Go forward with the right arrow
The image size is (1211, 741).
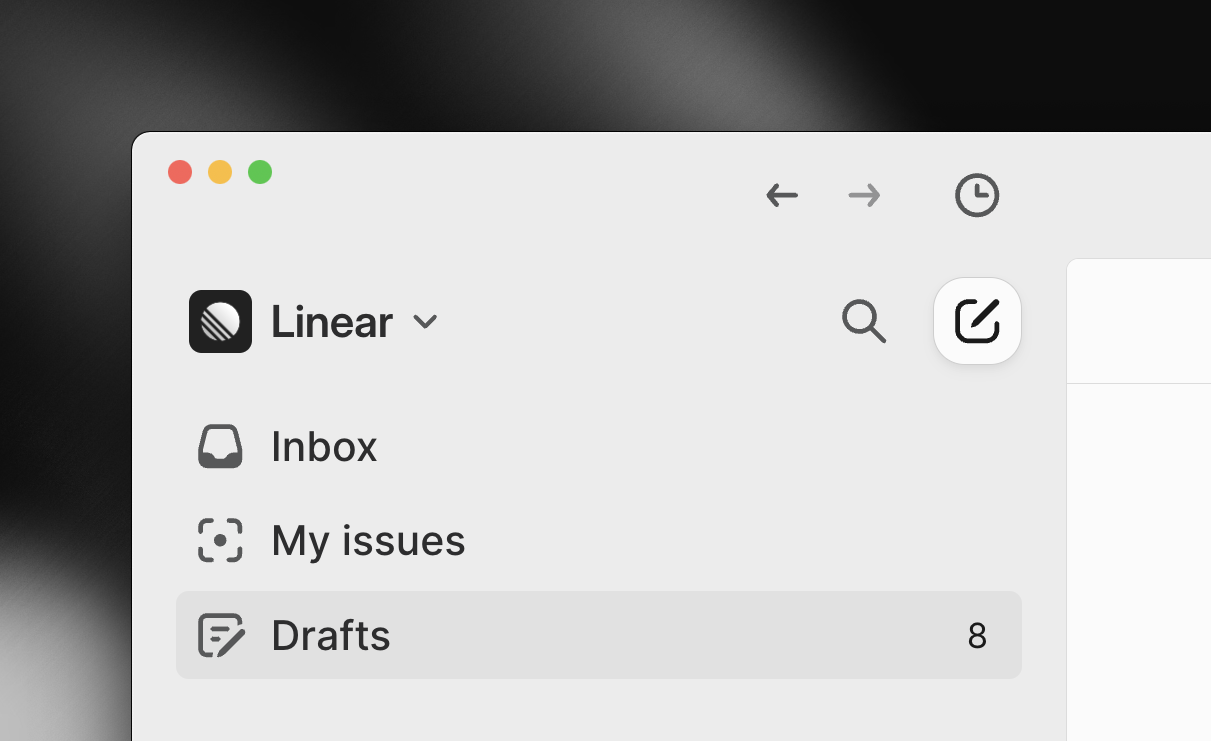coord(864,195)
